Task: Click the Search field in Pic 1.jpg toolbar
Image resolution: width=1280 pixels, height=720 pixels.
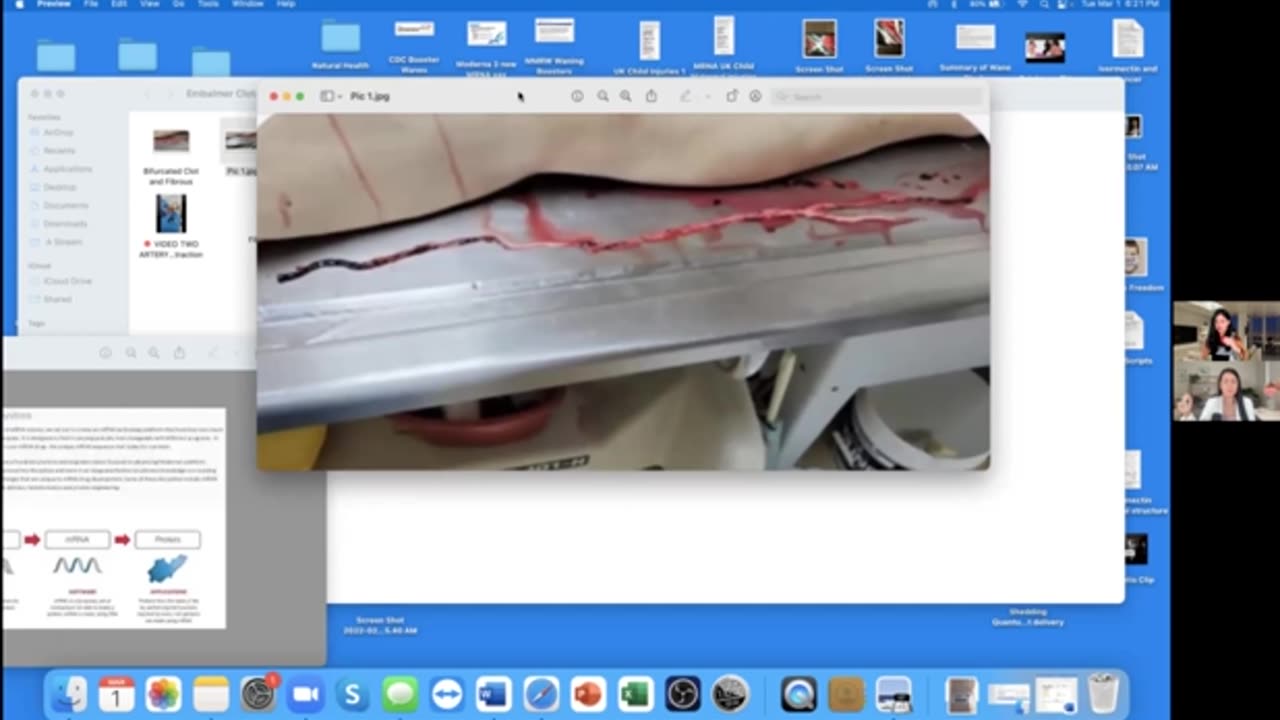Action: point(876,96)
